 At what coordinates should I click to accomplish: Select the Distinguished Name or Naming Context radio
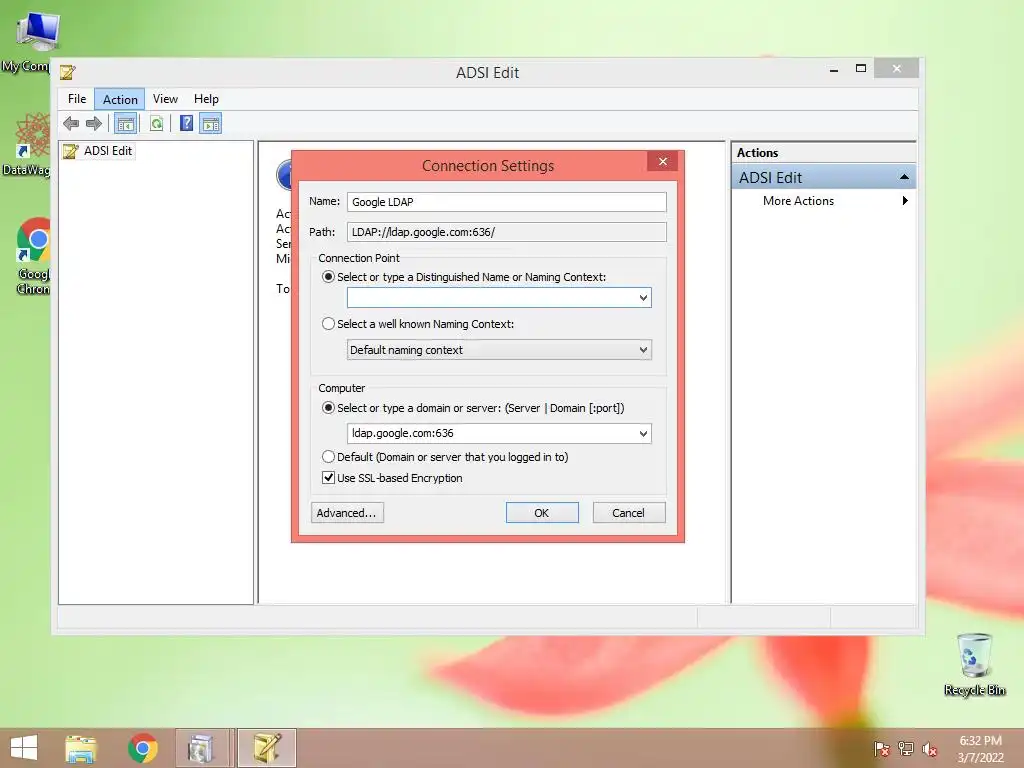pos(328,277)
